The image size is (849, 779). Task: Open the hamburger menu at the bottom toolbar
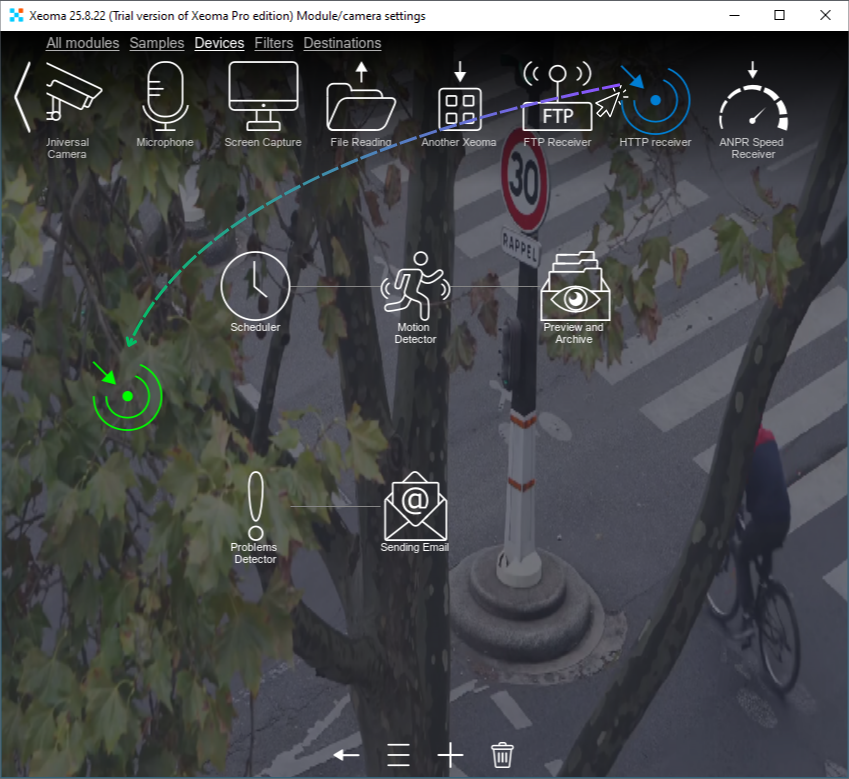(397, 755)
